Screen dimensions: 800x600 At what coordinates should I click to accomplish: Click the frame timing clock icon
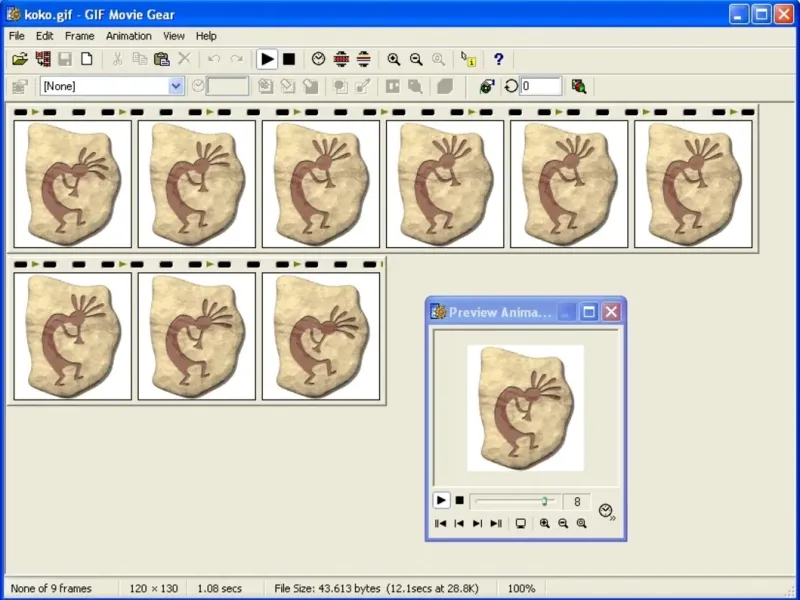coord(318,60)
